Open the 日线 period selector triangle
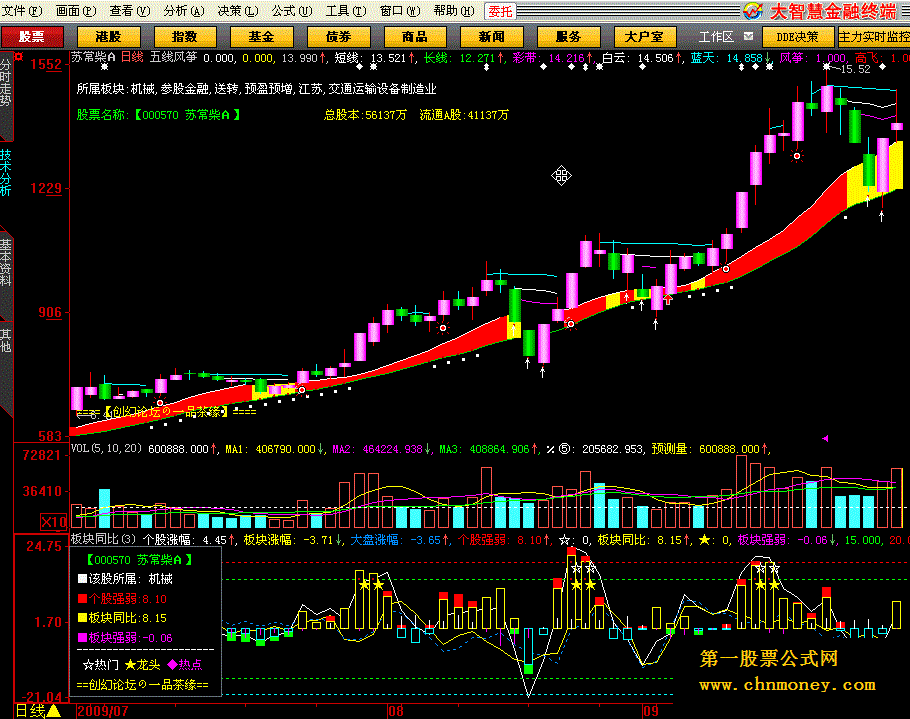The width and height of the screenshot is (910, 719). 54,711
